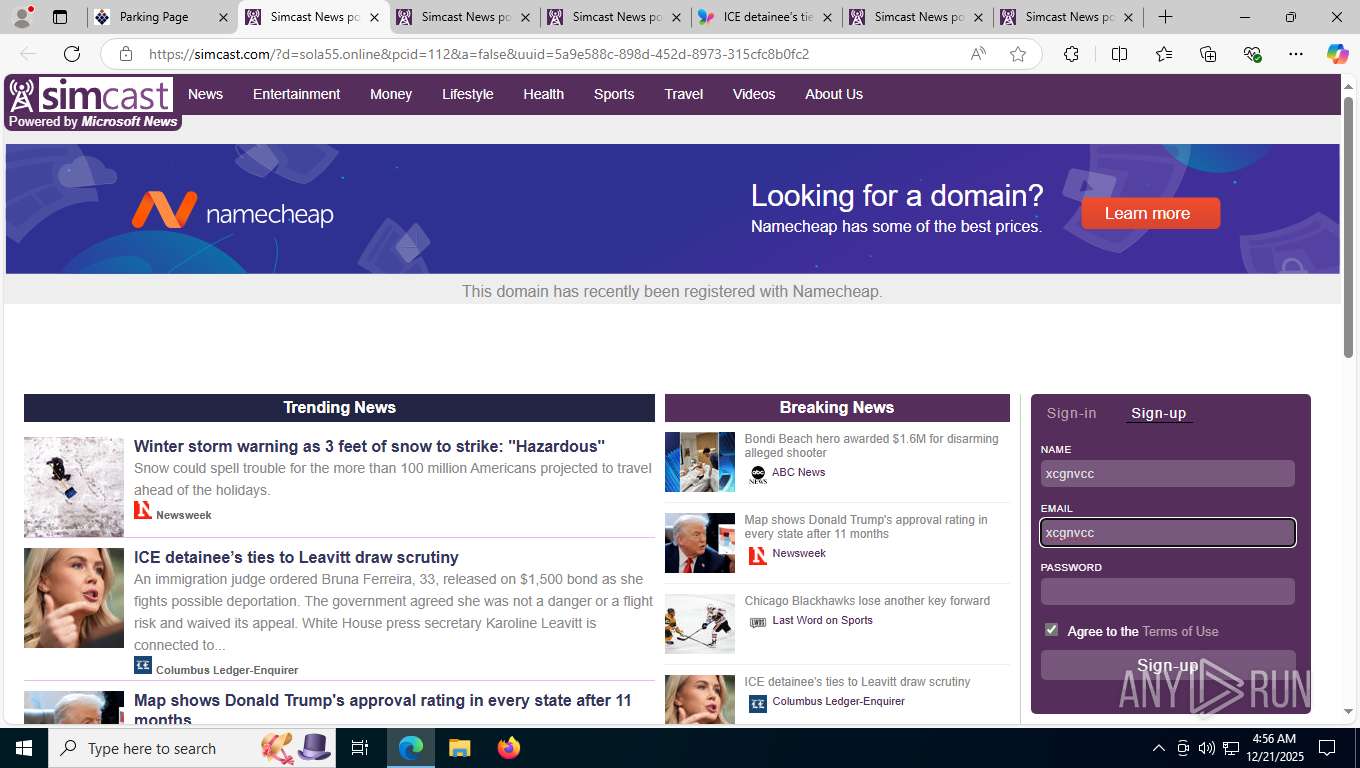This screenshot has height=768, width=1360.
Task: Click the volume icon in system tray
Action: (1207, 748)
